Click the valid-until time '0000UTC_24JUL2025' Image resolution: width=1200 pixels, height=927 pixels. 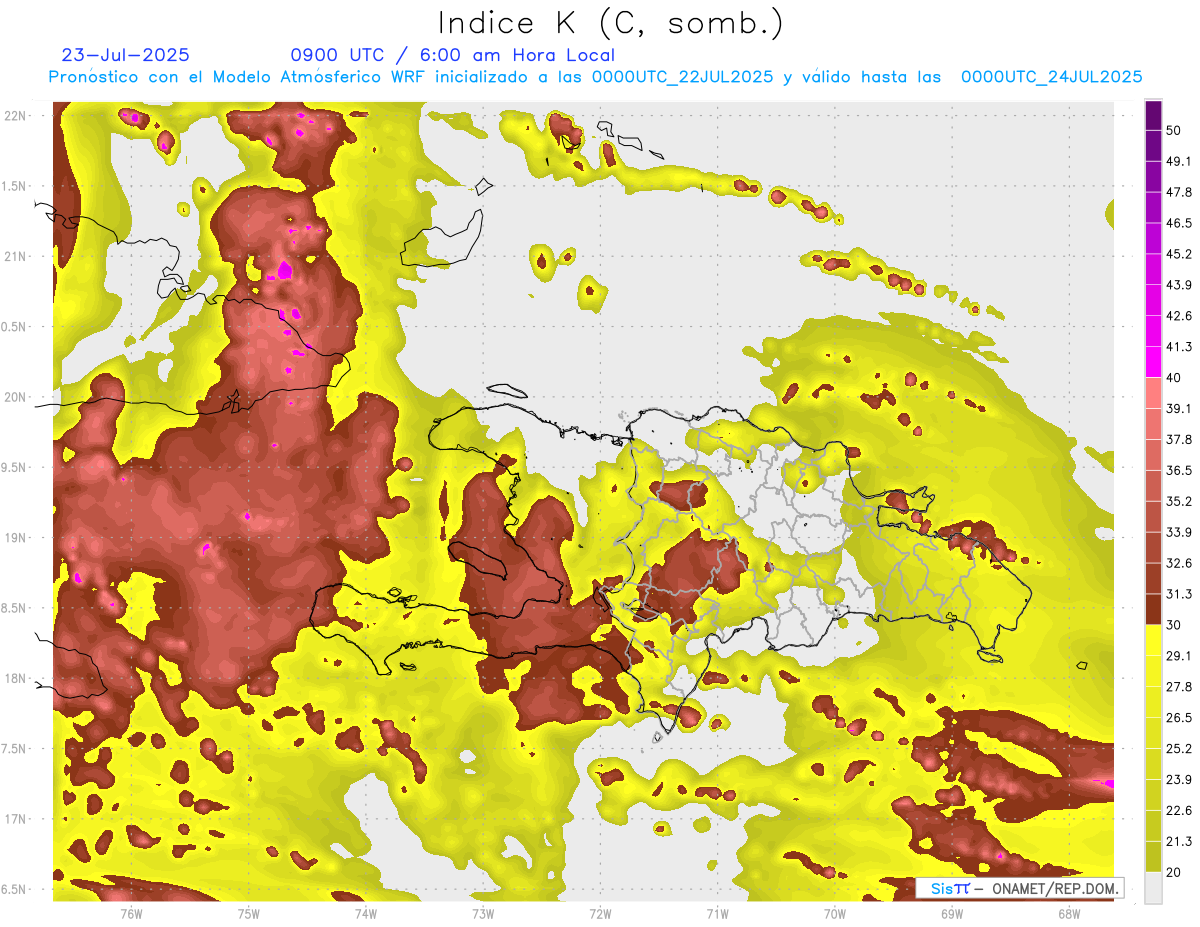pos(1051,77)
